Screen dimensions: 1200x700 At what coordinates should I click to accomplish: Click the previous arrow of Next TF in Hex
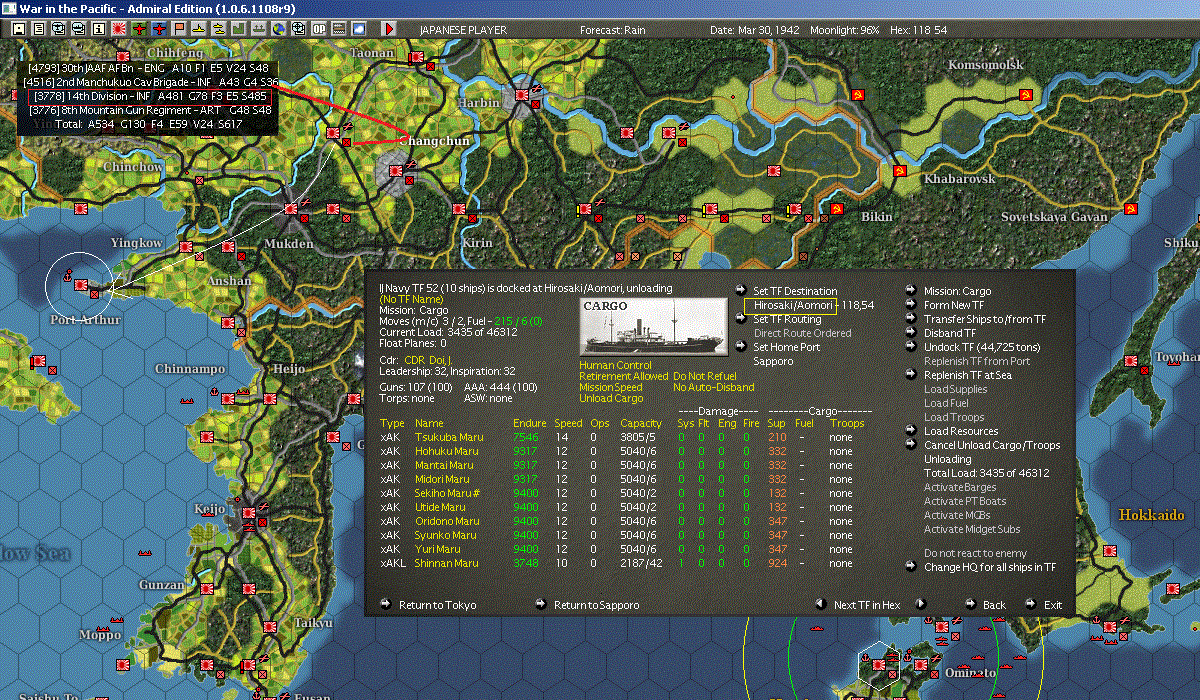pyautogui.click(x=820, y=605)
